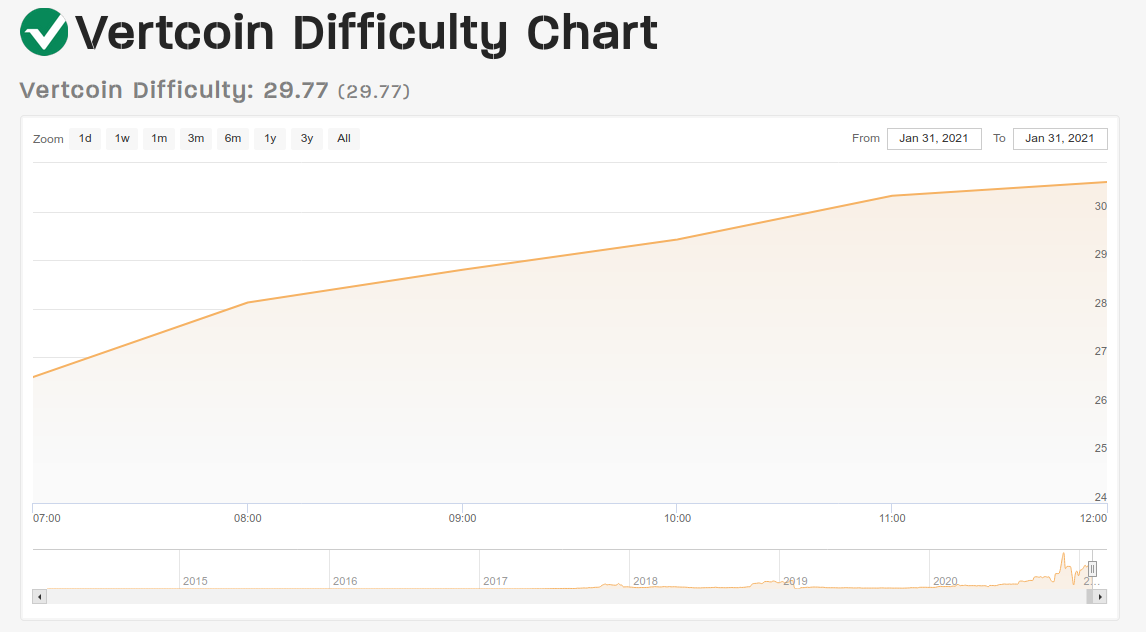The image size is (1146, 632).
Task: Open the To date field
Action: (1060, 139)
